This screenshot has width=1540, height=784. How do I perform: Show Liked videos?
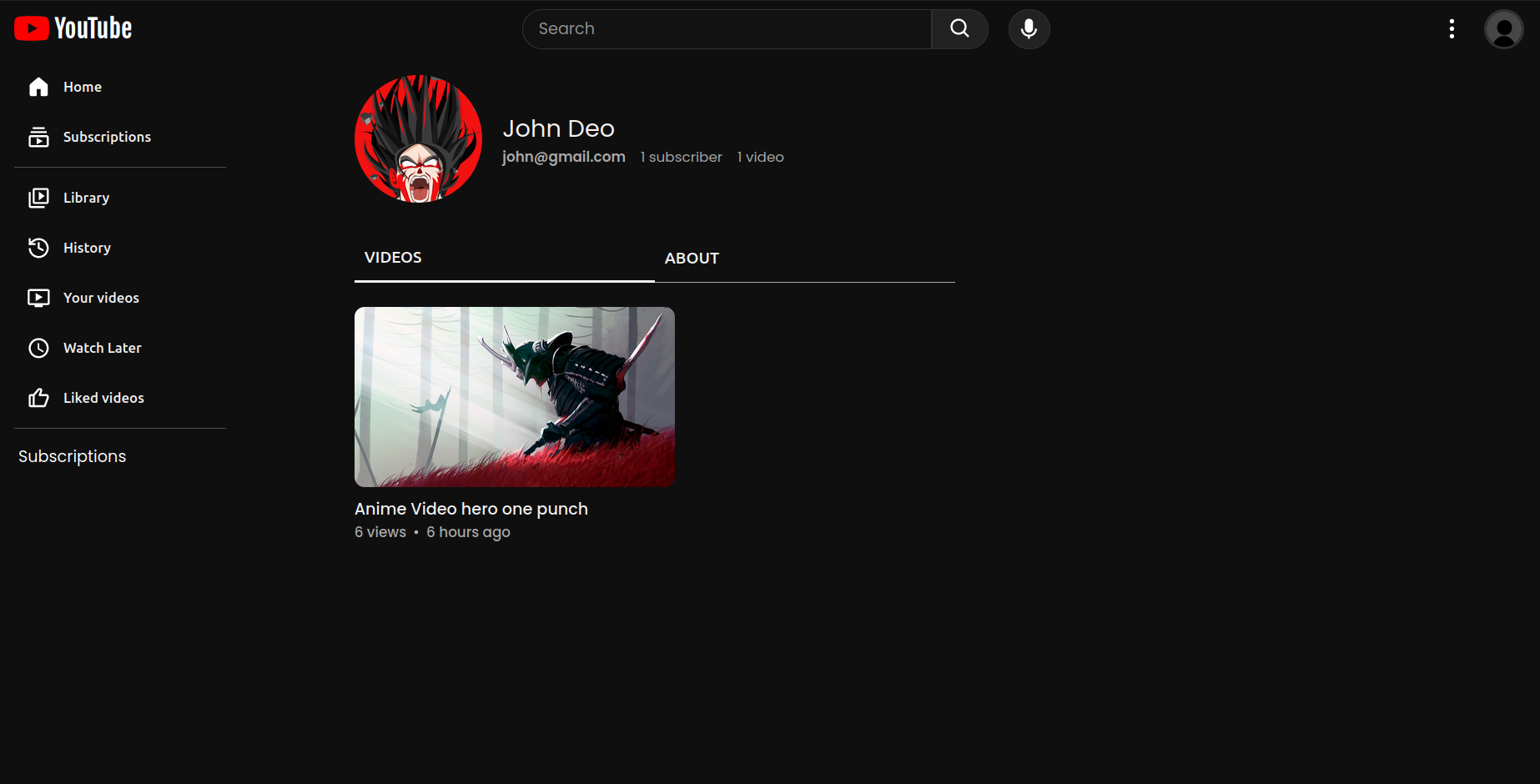[x=103, y=398]
